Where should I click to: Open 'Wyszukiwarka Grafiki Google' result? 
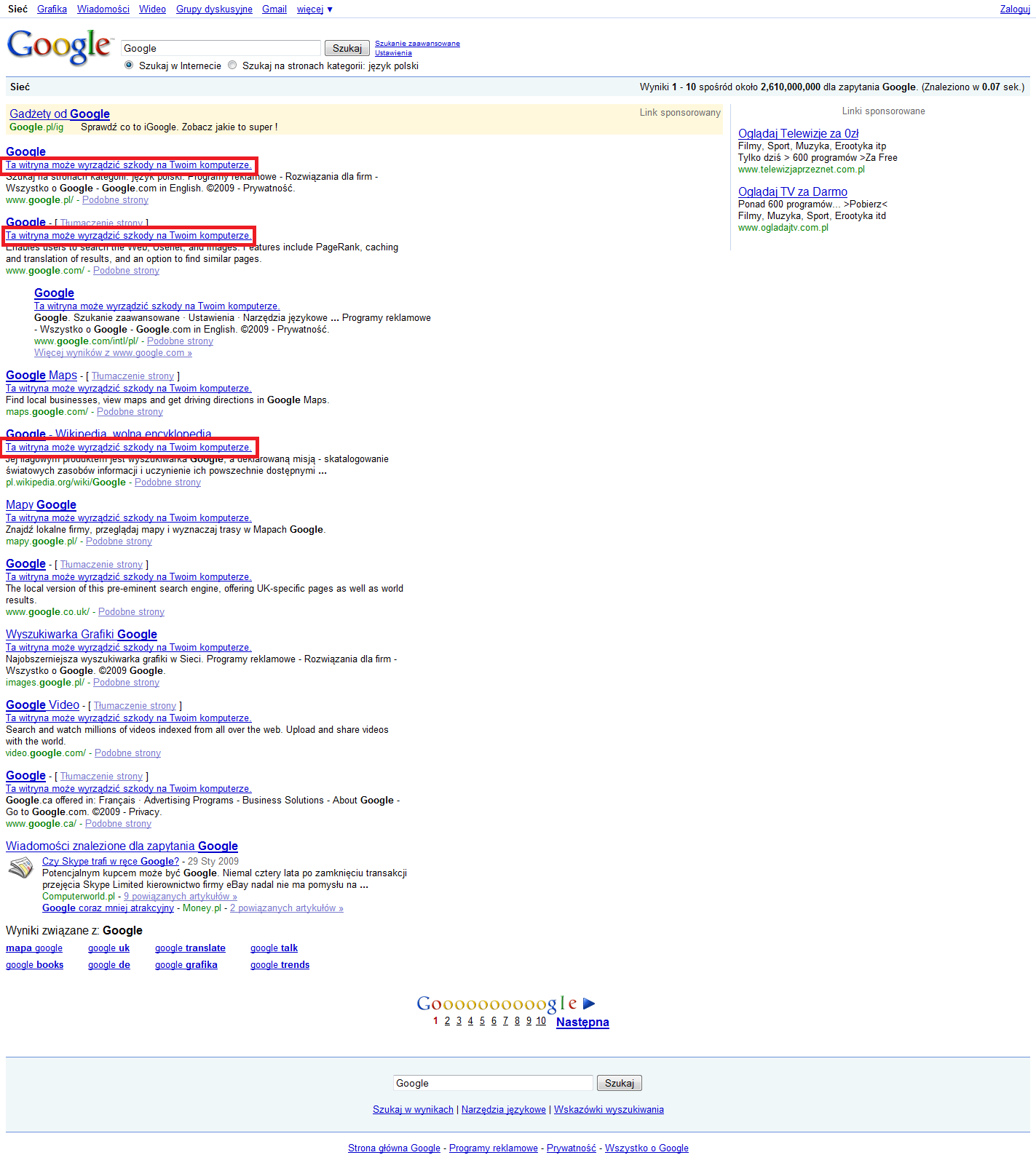point(82,634)
